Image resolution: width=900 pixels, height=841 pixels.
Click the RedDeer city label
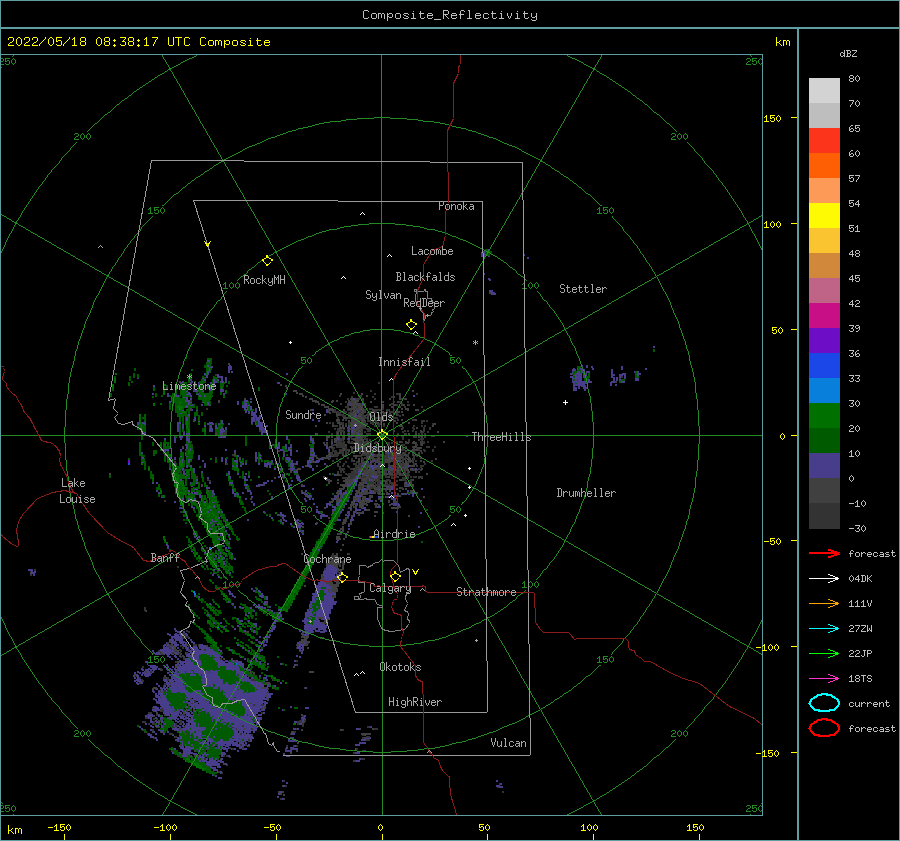tap(424, 303)
